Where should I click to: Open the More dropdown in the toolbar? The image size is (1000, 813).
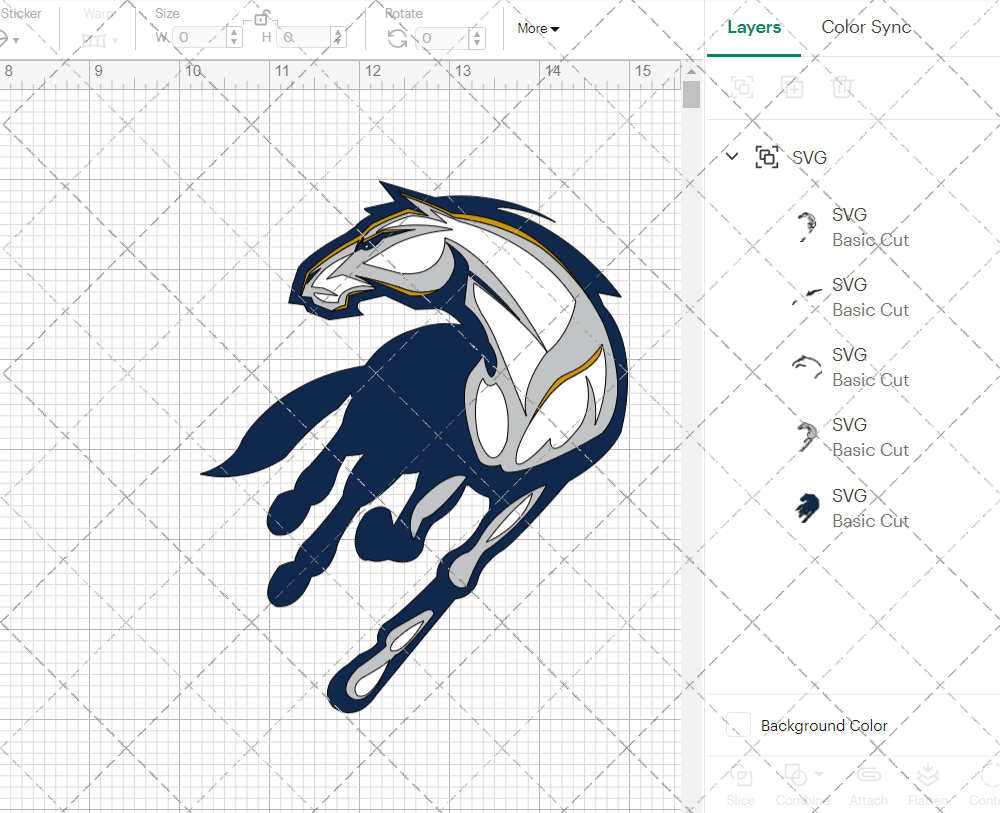[x=537, y=28]
